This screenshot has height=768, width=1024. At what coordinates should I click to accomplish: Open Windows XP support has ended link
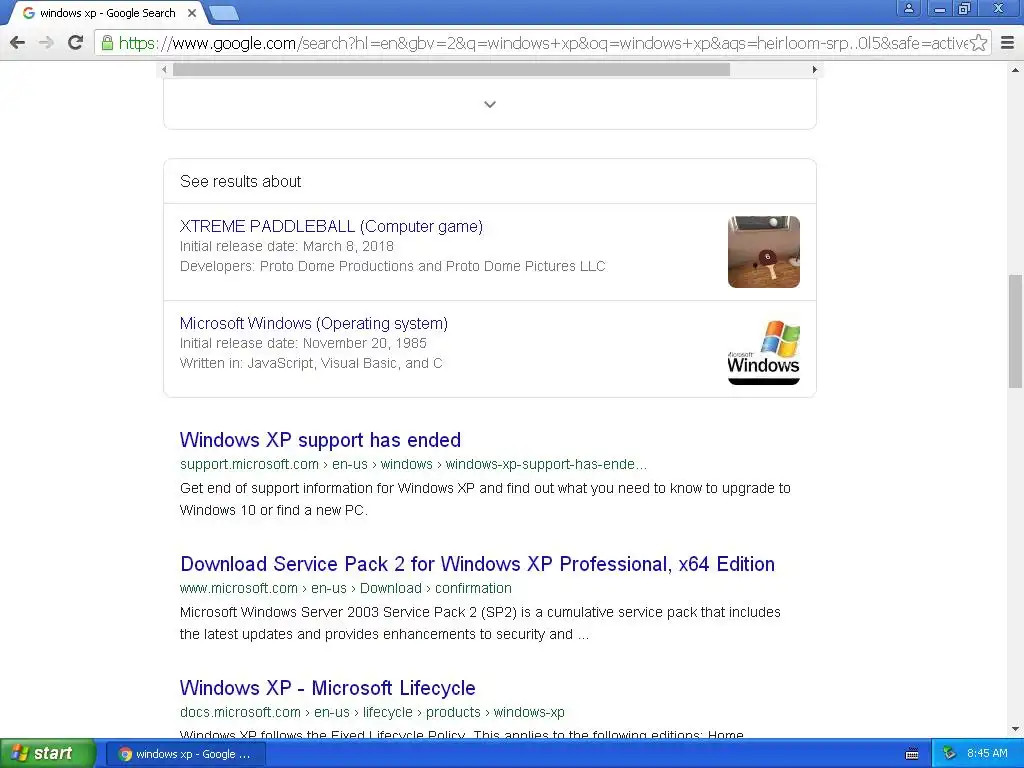point(320,440)
